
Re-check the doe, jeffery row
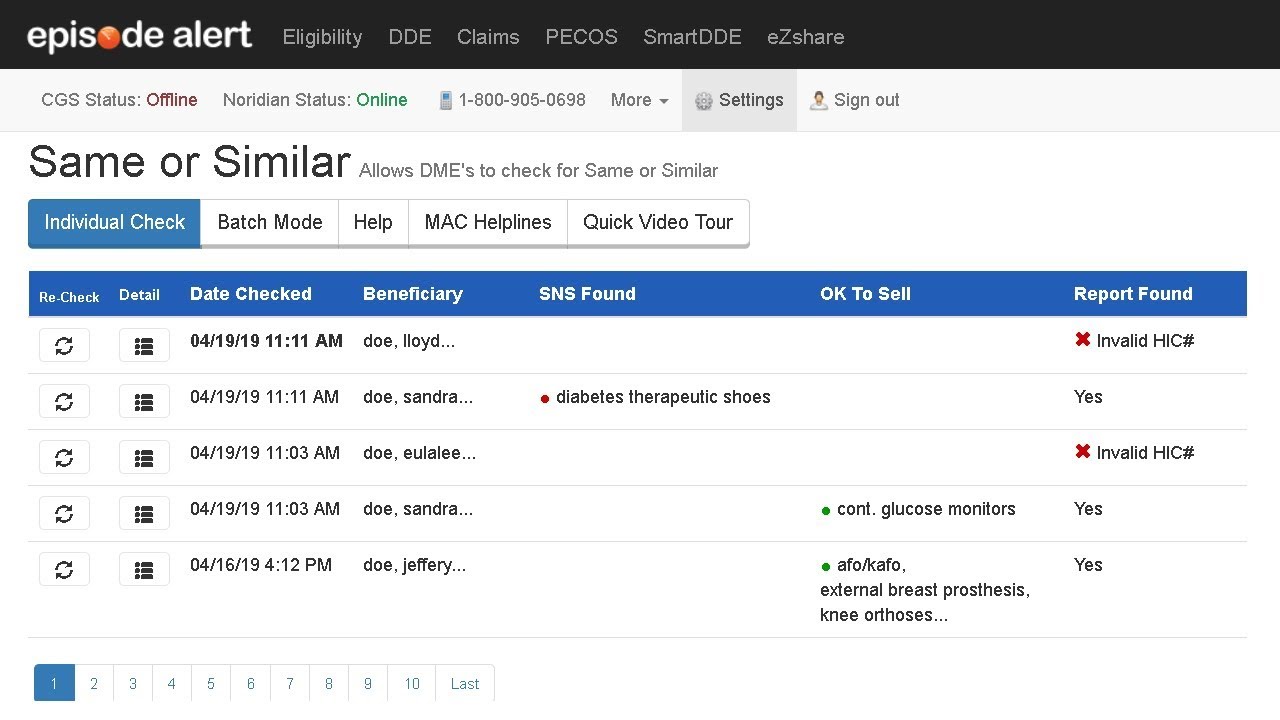point(64,569)
